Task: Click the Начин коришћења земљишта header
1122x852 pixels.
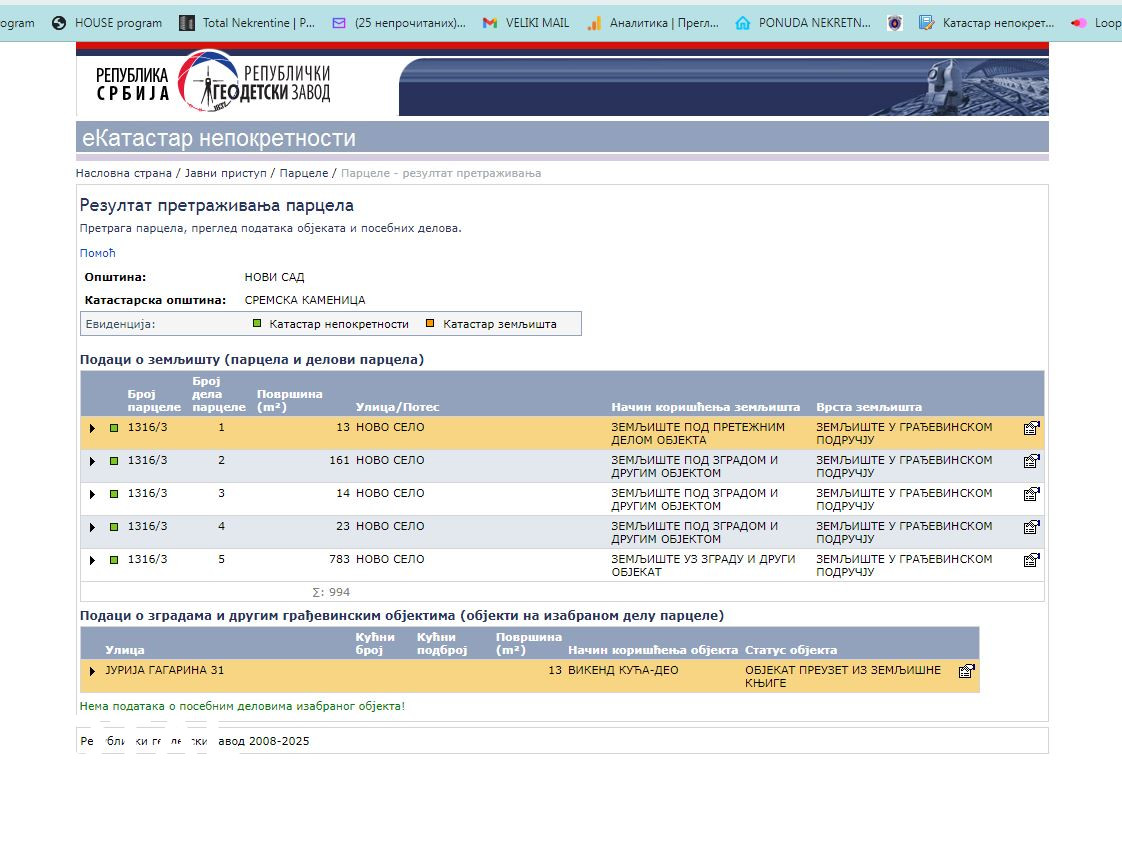Action: click(x=706, y=407)
